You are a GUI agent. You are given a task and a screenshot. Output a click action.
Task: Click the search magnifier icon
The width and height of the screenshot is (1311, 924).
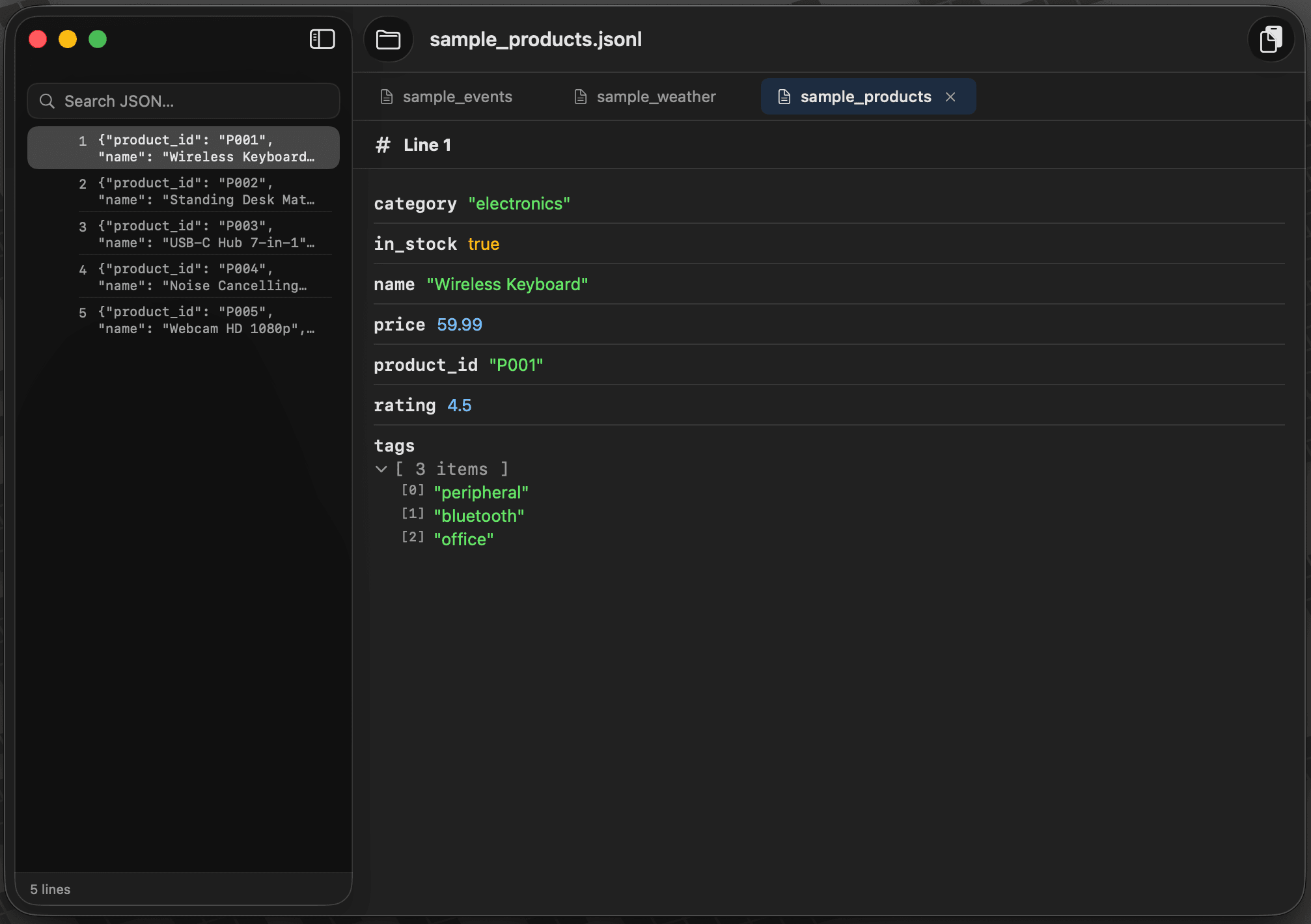(x=47, y=101)
